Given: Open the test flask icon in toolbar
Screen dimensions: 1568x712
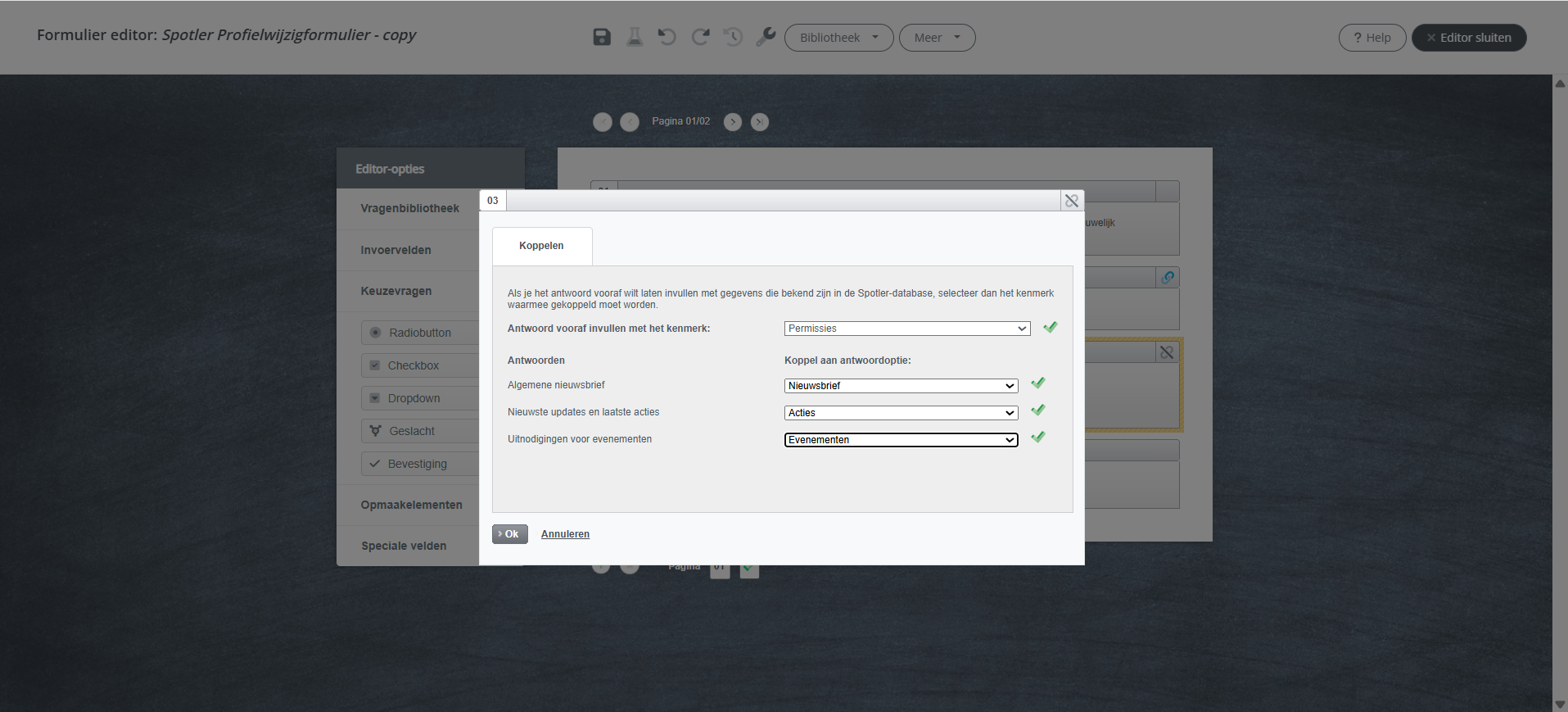Looking at the screenshot, I should click(635, 37).
